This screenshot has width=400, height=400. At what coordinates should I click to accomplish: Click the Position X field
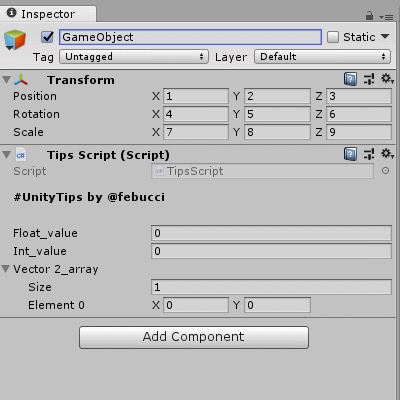point(196,96)
